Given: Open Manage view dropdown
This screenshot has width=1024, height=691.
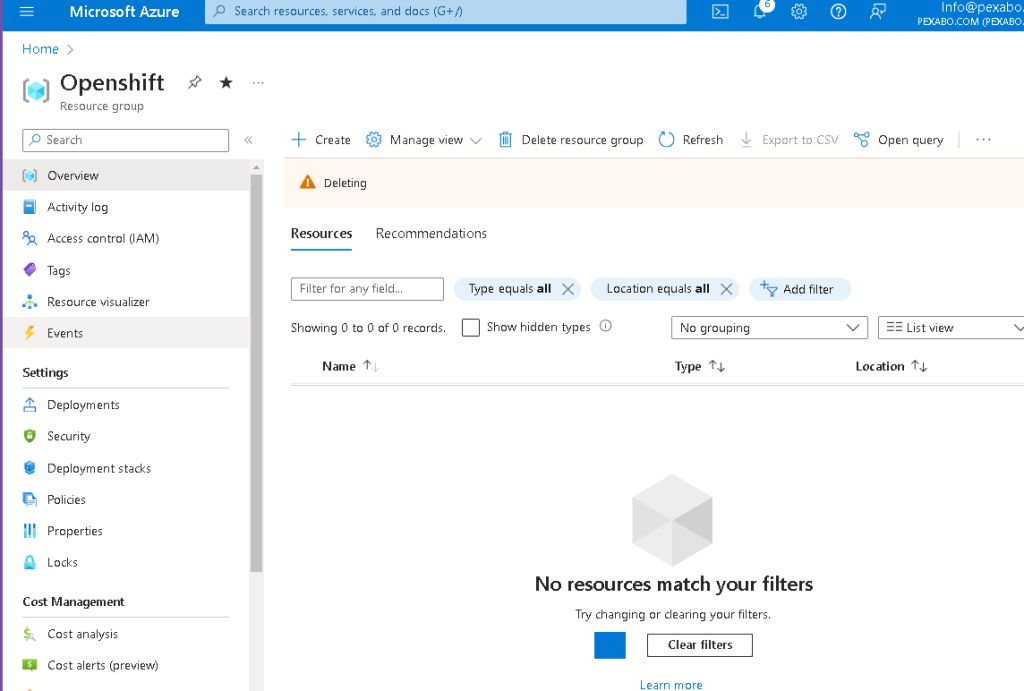Looking at the screenshot, I should click(x=424, y=140).
